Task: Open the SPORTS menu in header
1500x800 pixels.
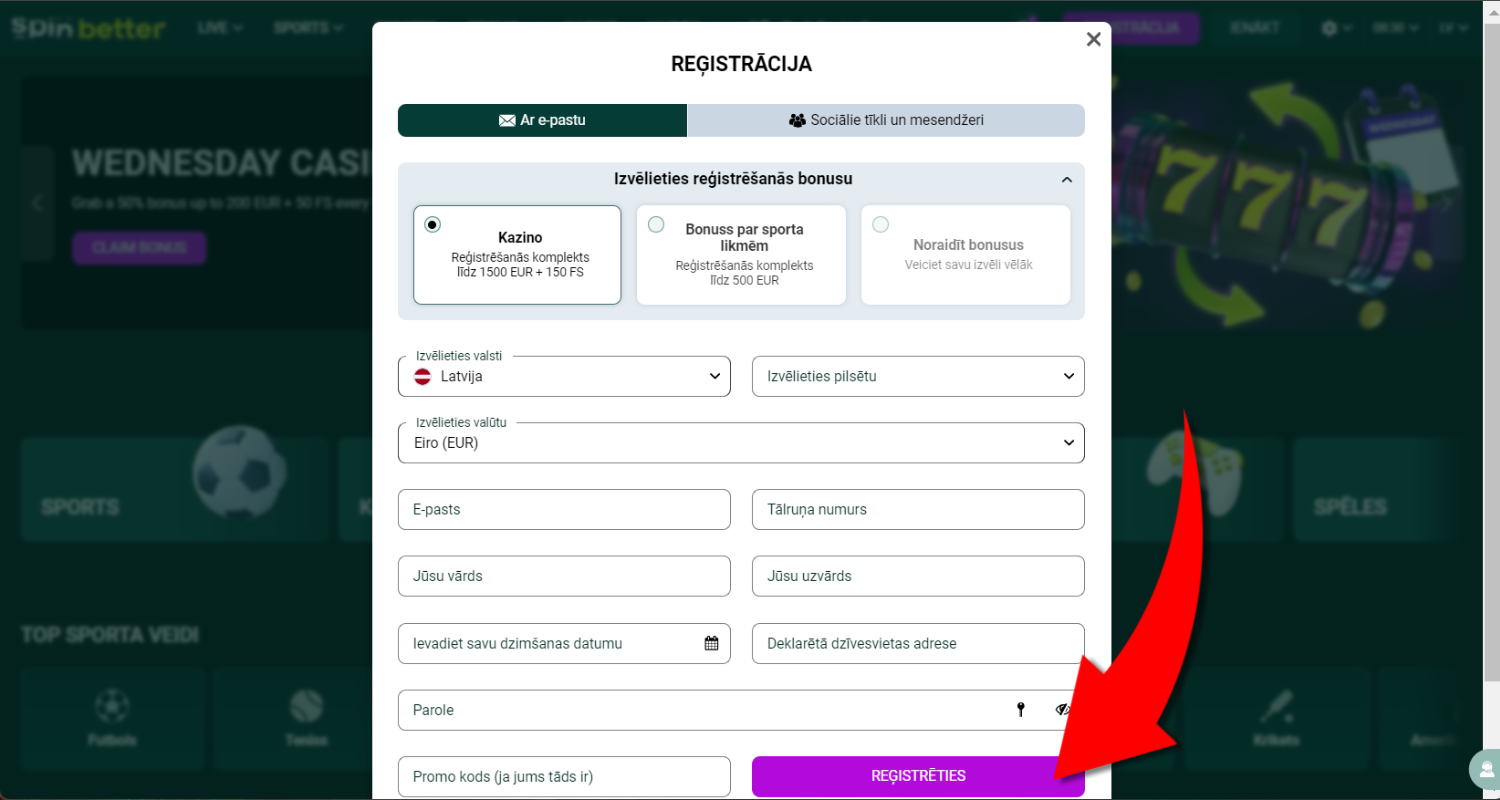Action: (x=309, y=28)
